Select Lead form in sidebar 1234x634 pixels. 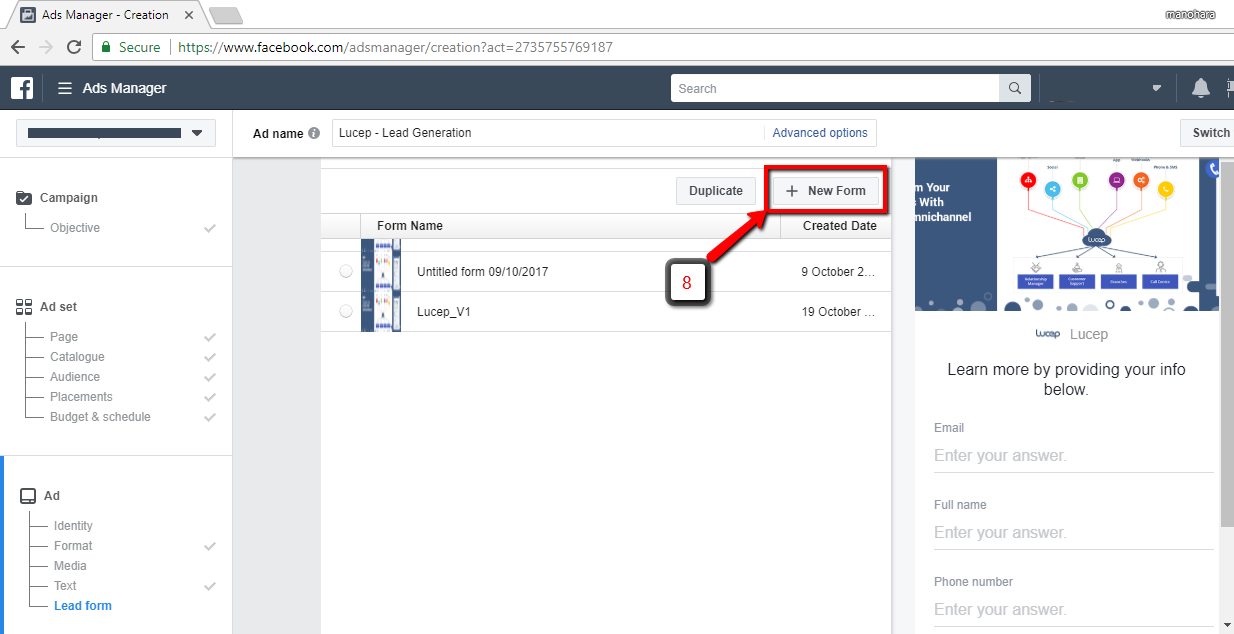coord(83,606)
